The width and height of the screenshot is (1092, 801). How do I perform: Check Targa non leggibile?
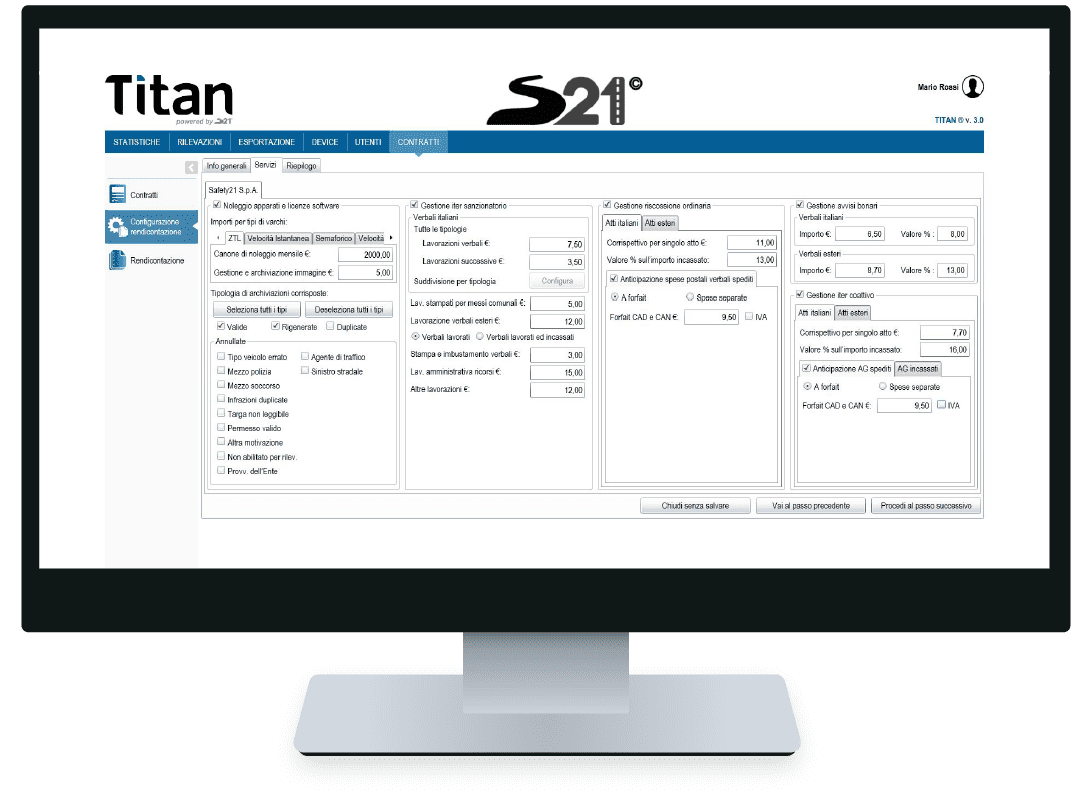[221, 413]
